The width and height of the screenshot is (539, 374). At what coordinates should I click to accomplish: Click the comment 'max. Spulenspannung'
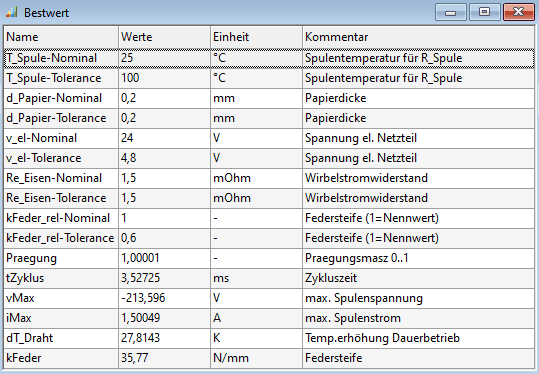[x=364, y=298]
